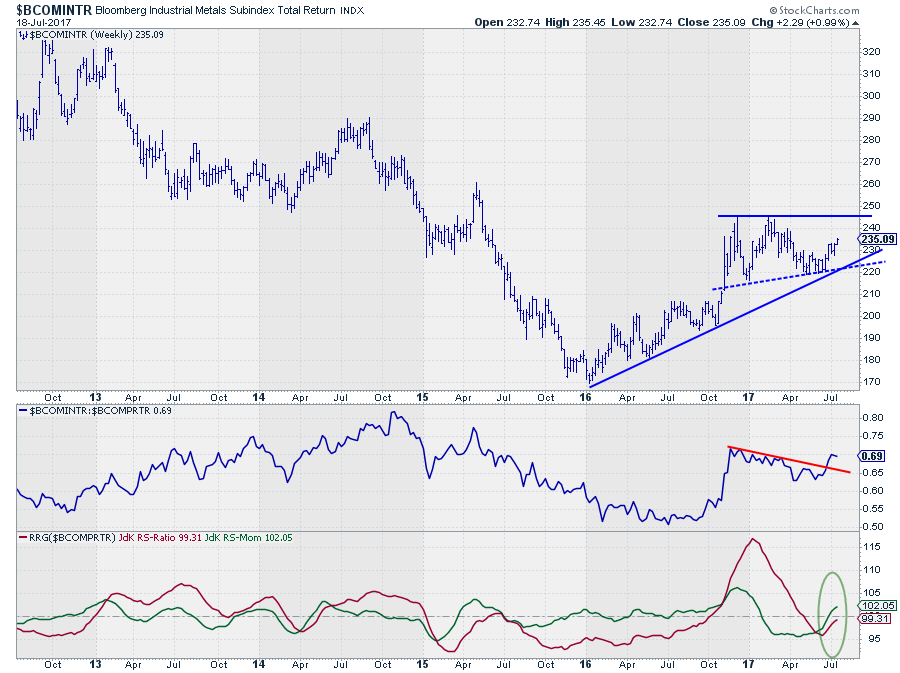The width and height of the screenshot is (900, 673).
Task: Click the horizontal blue resistance line near 245
Action: pos(795,216)
